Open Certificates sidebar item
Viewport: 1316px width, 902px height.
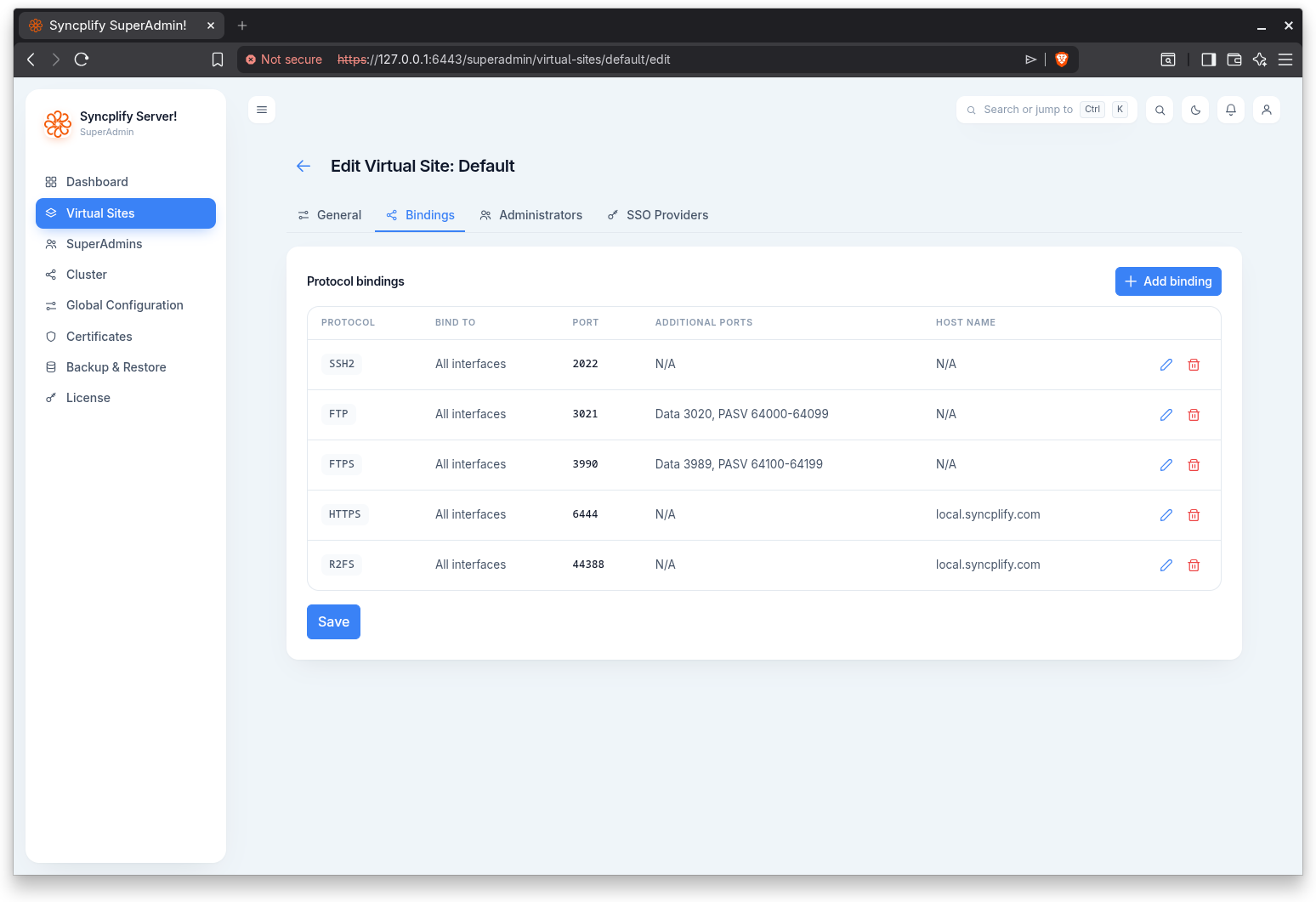click(x=126, y=337)
